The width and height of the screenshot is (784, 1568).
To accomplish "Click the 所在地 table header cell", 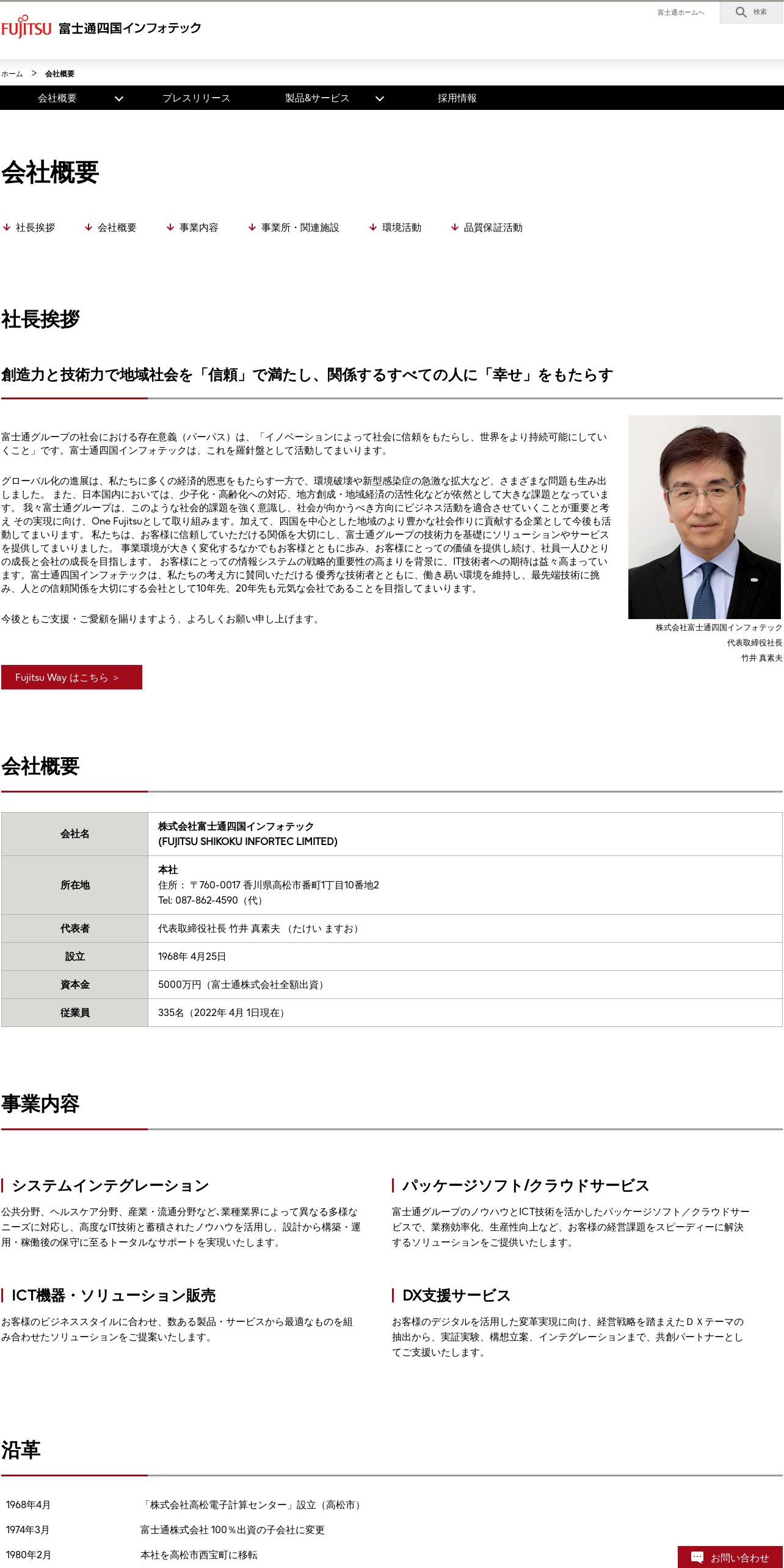I will click(x=74, y=885).
